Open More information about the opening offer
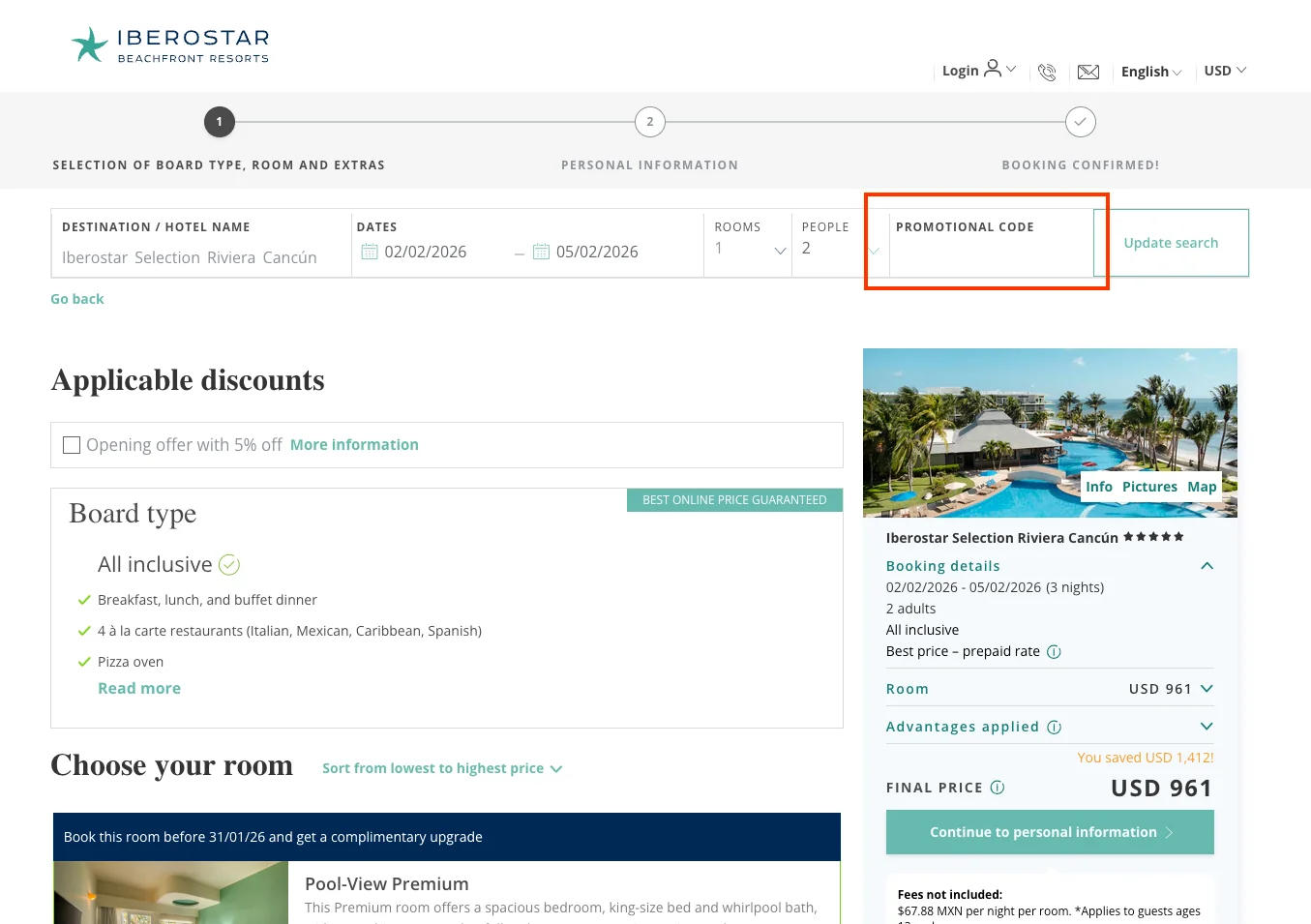The image size is (1311, 924). 354,444
